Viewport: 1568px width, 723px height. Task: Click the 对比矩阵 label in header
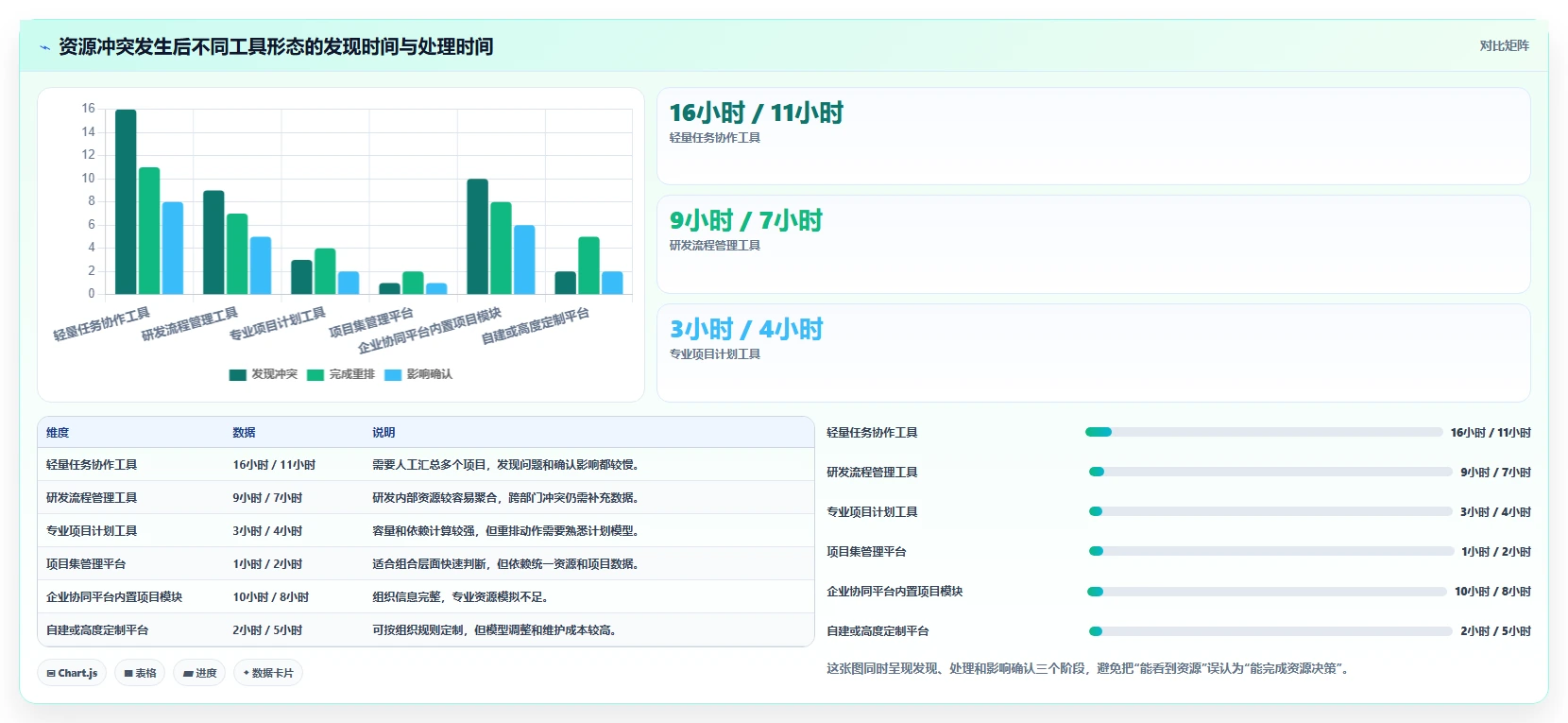tap(1504, 45)
